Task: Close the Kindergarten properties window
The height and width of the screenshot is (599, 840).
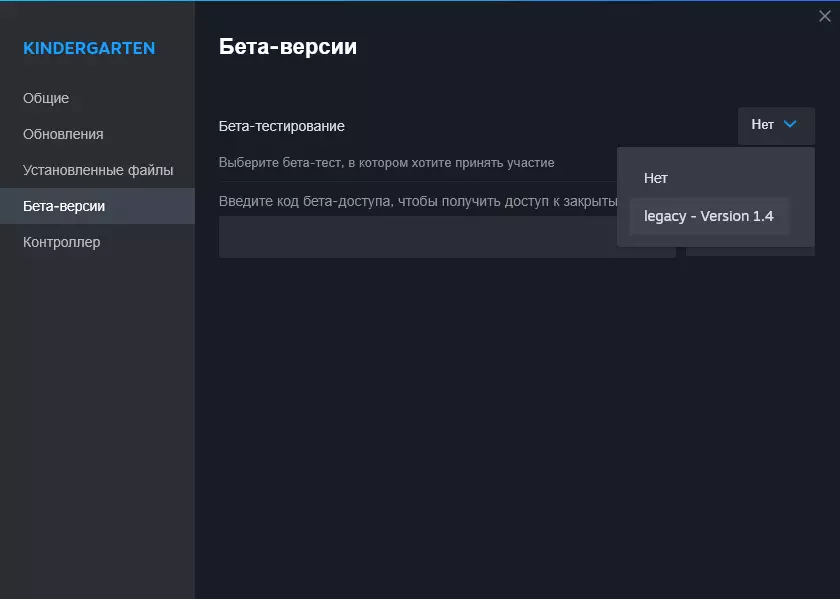Action: point(824,15)
